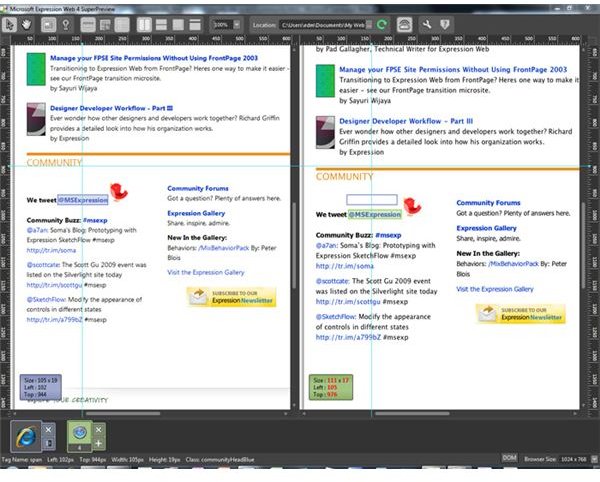Open the wrench options tool
The height and width of the screenshot is (482, 600).
pos(427,25)
